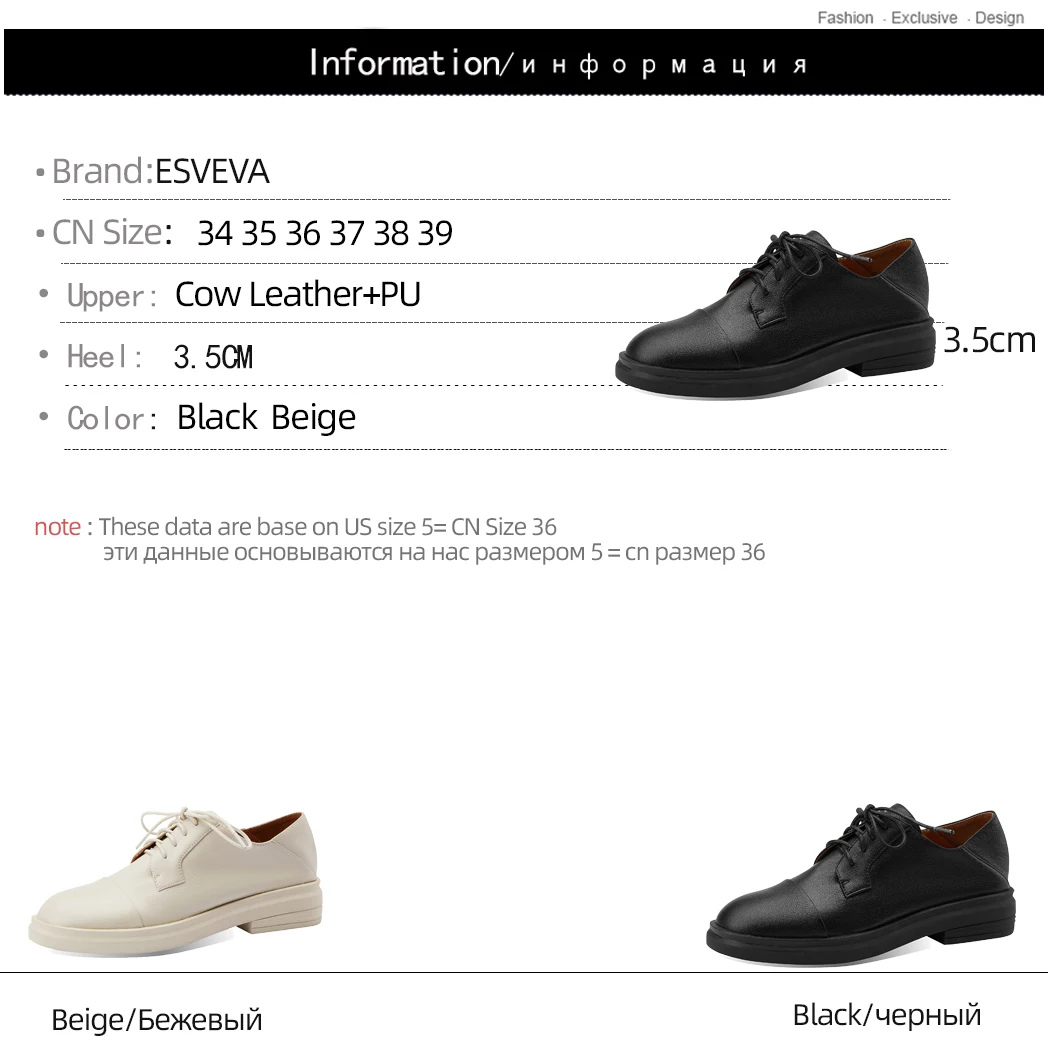Click the black shoe beside heel height
The height and width of the screenshot is (1048, 1048).
[775, 314]
